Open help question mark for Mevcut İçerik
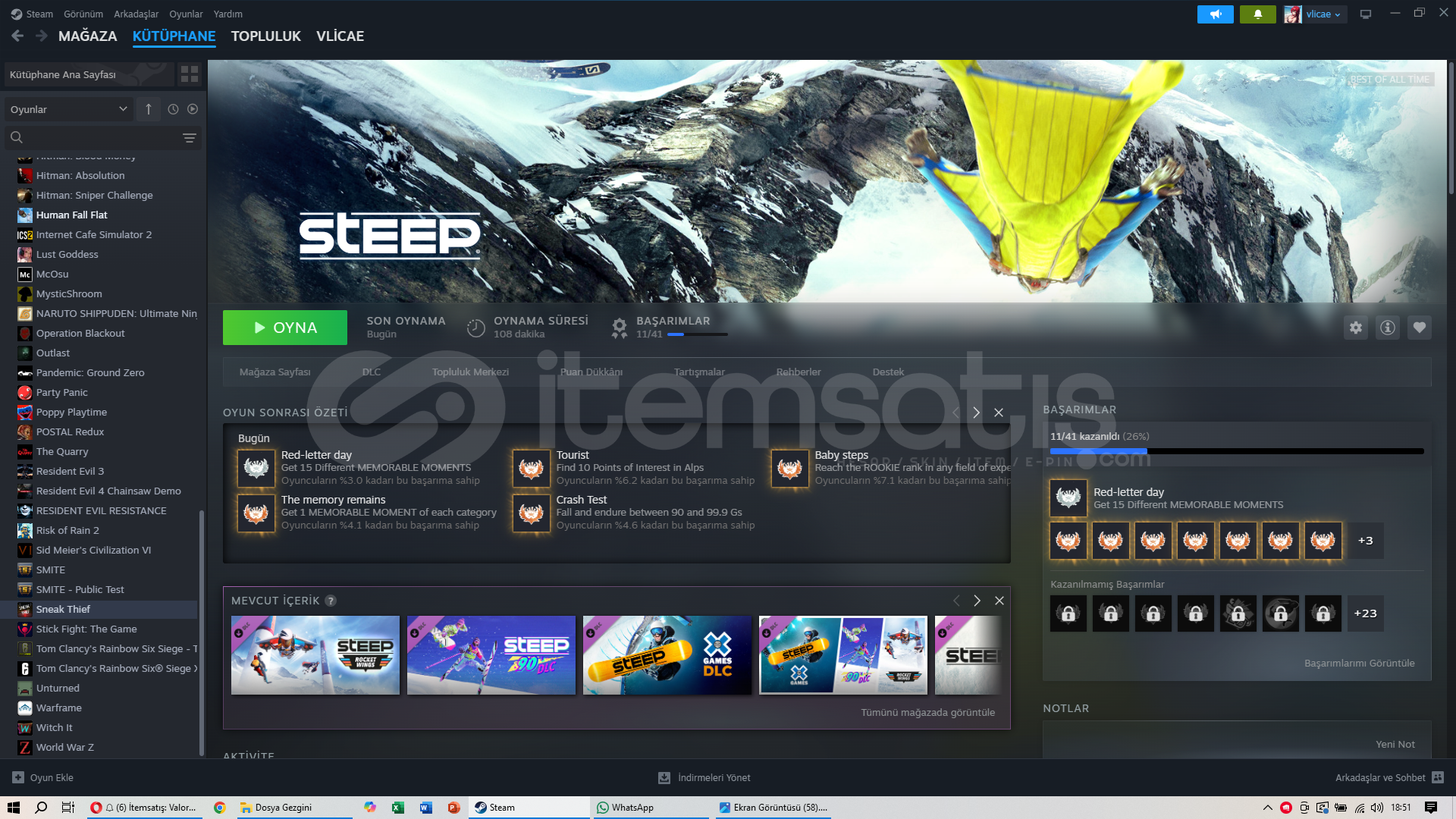Viewport: 1456px width, 819px height. point(331,601)
